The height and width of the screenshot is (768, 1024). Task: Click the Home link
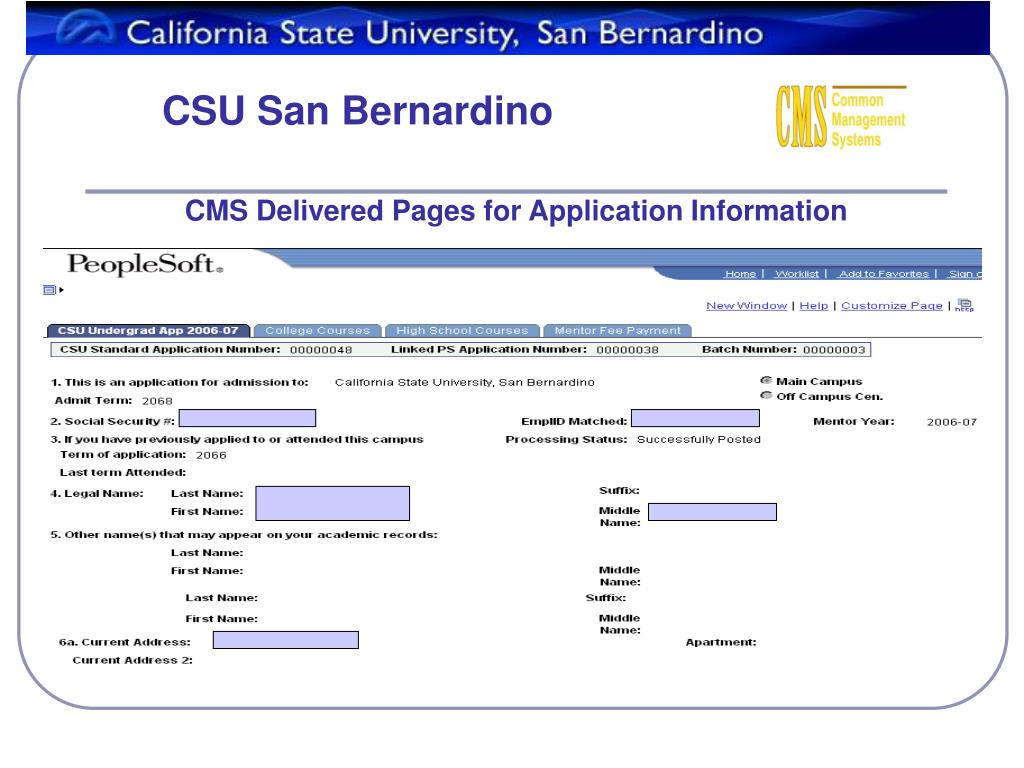(x=740, y=274)
